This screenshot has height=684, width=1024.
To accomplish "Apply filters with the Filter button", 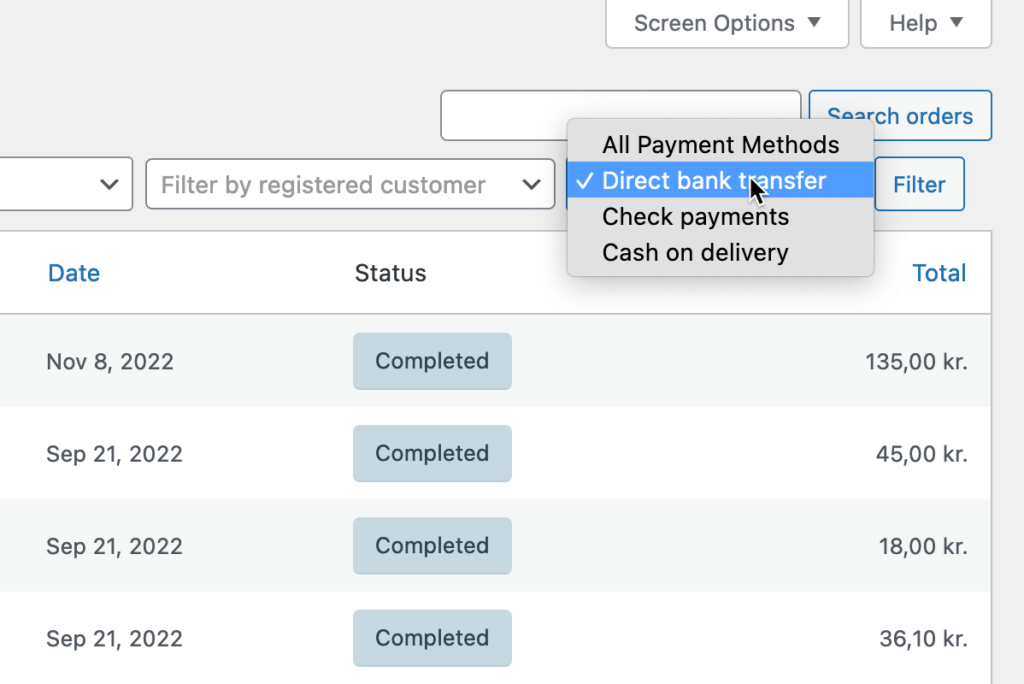I will [x=918, y=184].
